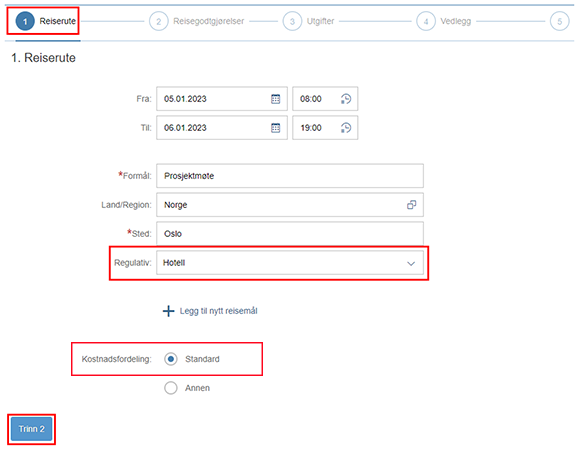Viewport: 580px width, 453px height.
Task: Expand the Regulativ dropdown arrow
Action: tap(411, 263)
